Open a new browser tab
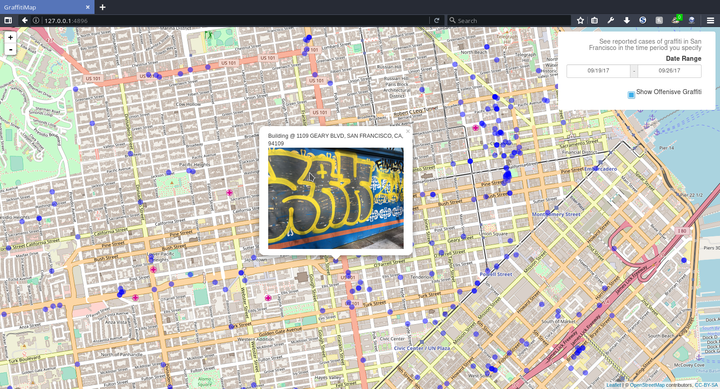Viewport: 720px width, 389px height. (x=102, y=7)
